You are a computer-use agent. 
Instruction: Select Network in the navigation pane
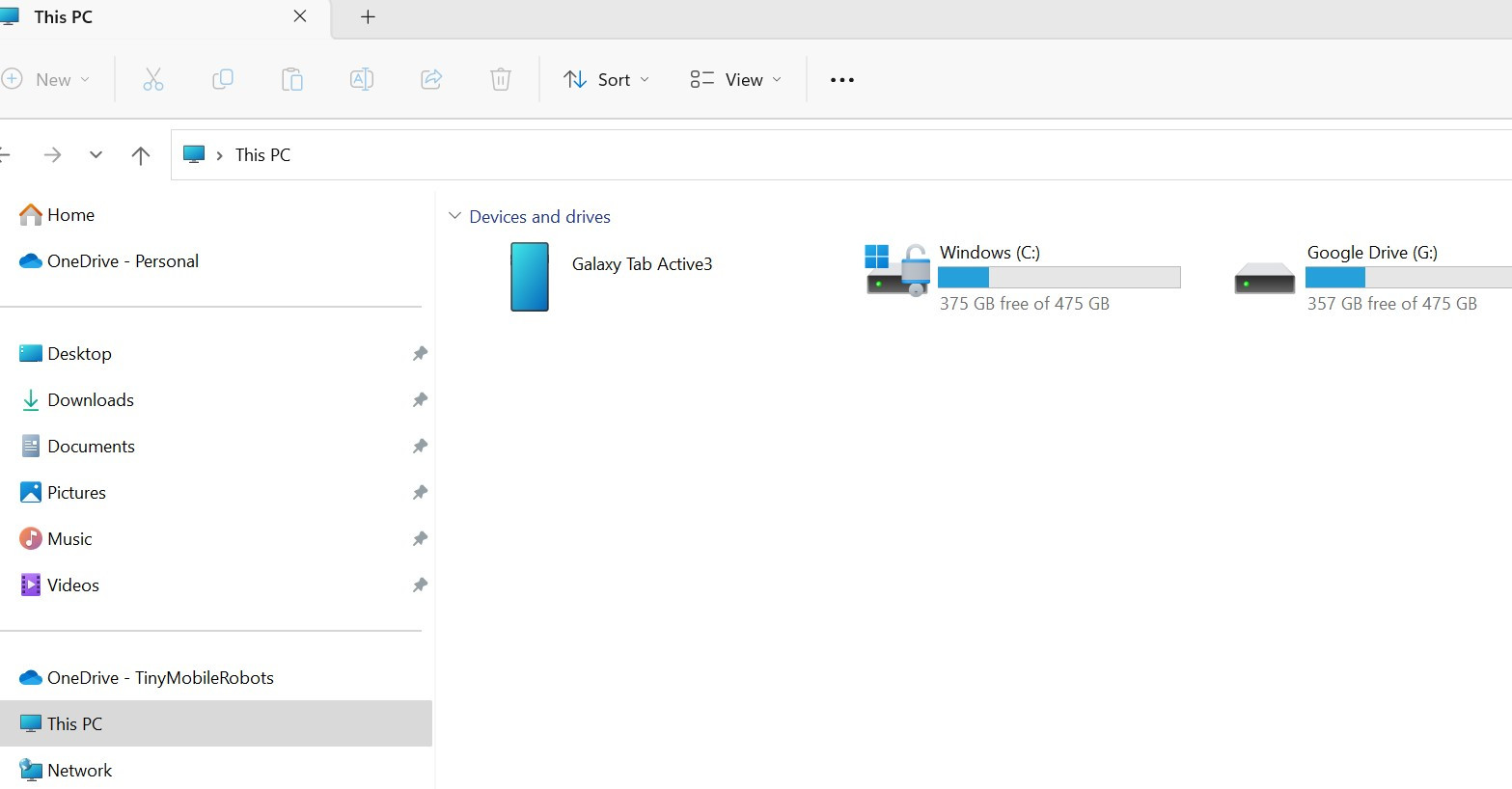tap(79, 771)
